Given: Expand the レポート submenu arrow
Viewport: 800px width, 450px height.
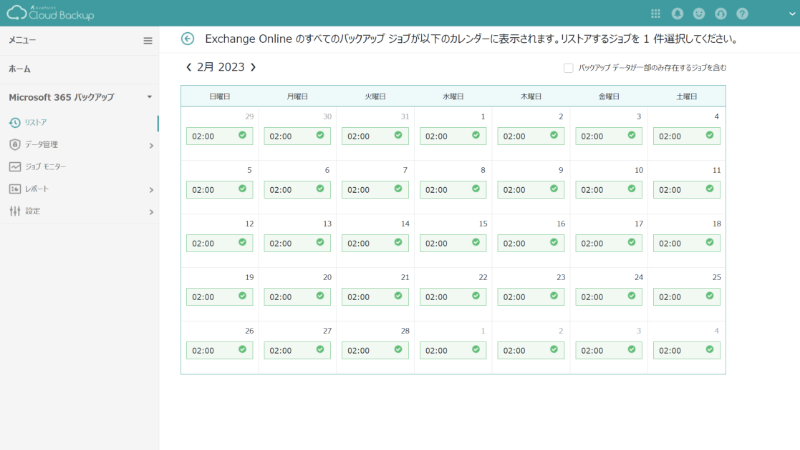Looking at the screenshot, I should [151, 190].
